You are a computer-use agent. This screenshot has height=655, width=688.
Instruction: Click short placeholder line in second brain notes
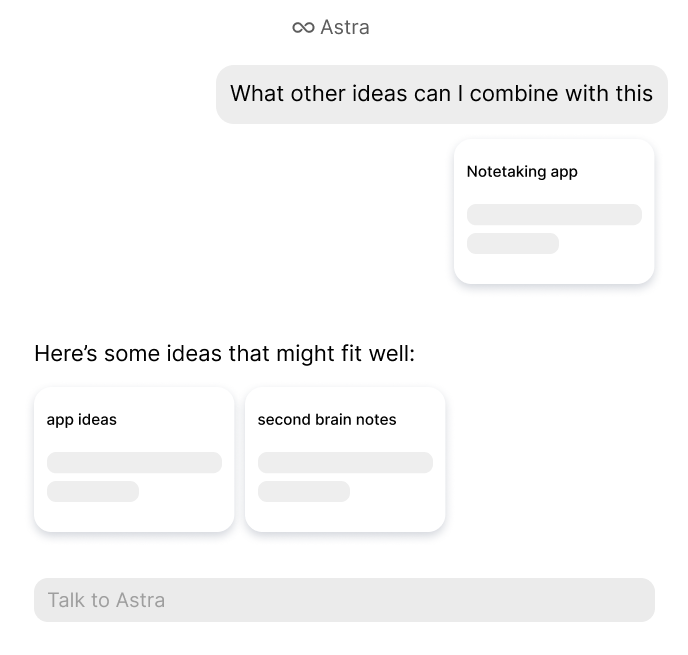pos(304,491)
